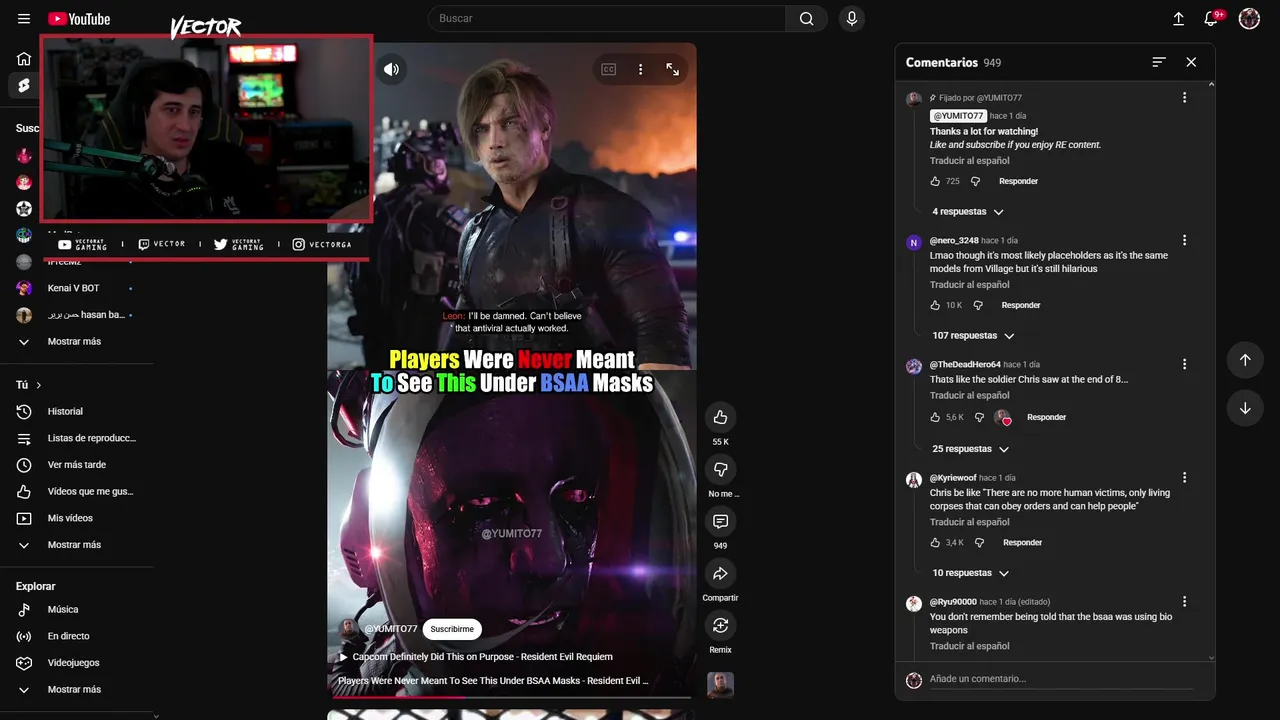Open comment sort options icon
Viewport: 1280px width, 720px height.
coord(1159,62)
